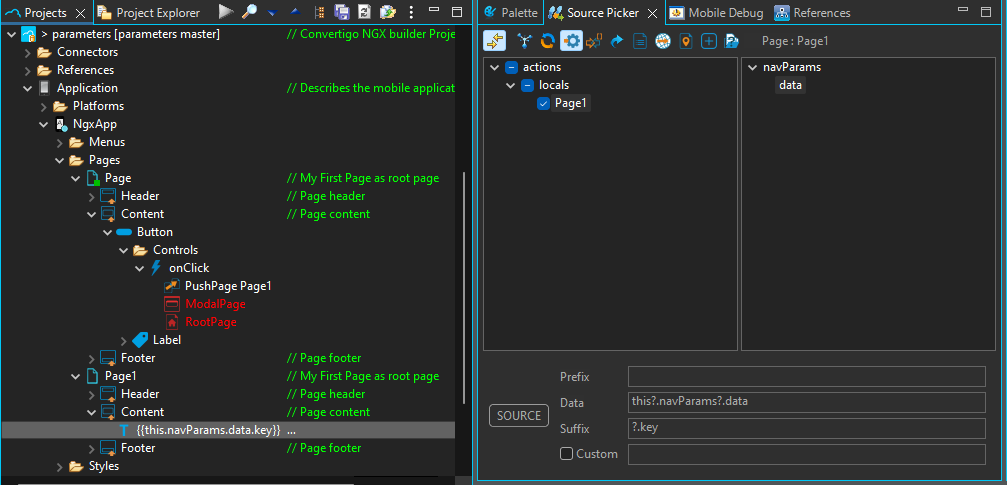This screenshot has height=485, width=1007.
Task: Click the Data field with this?.navParams?.data
Action: 807,402
